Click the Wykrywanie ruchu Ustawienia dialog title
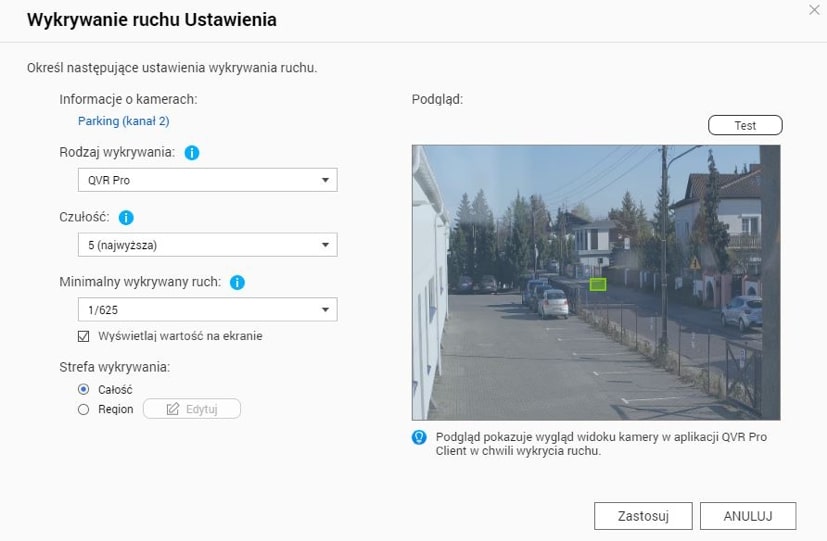This screenshot has height=541, width=827. 151,20
